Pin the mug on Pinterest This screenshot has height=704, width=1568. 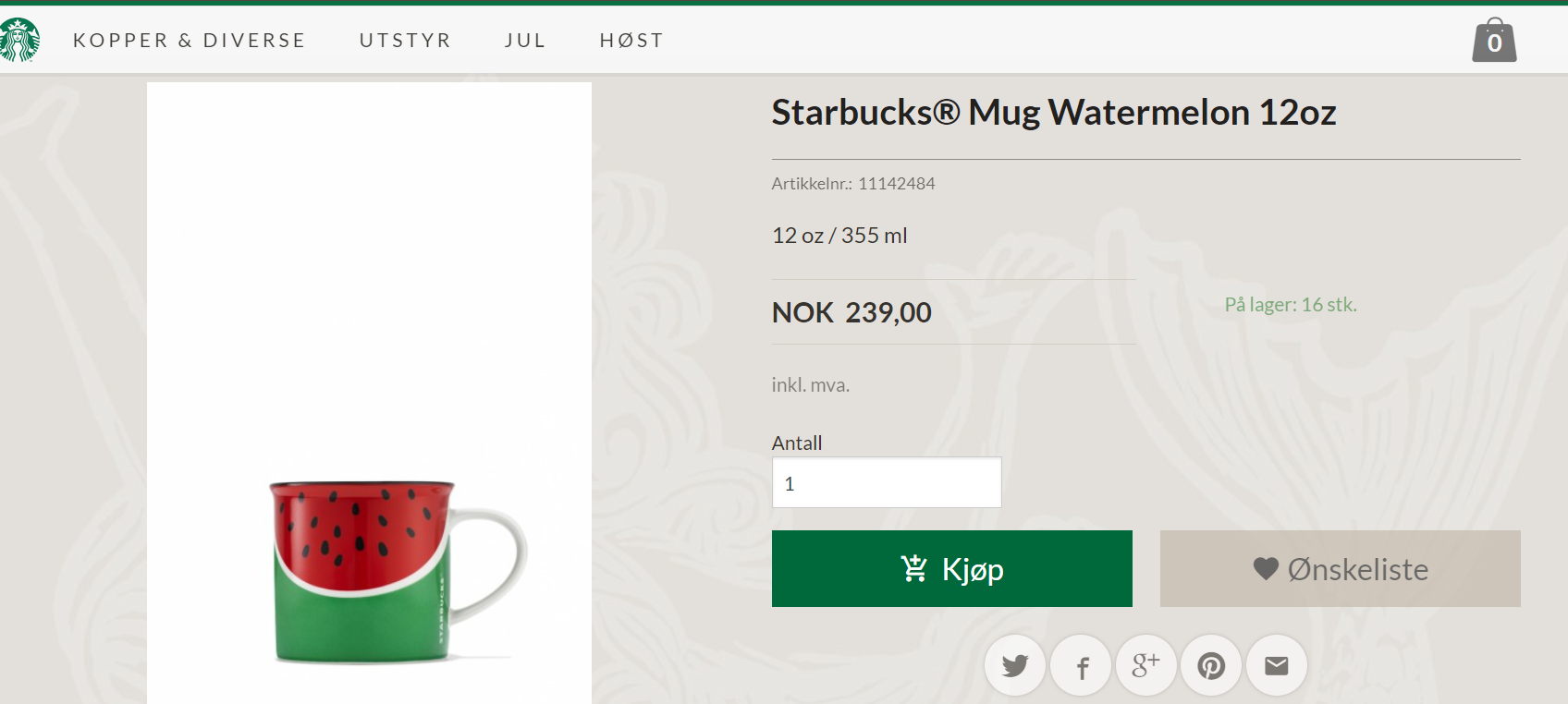coord(1211,665)
